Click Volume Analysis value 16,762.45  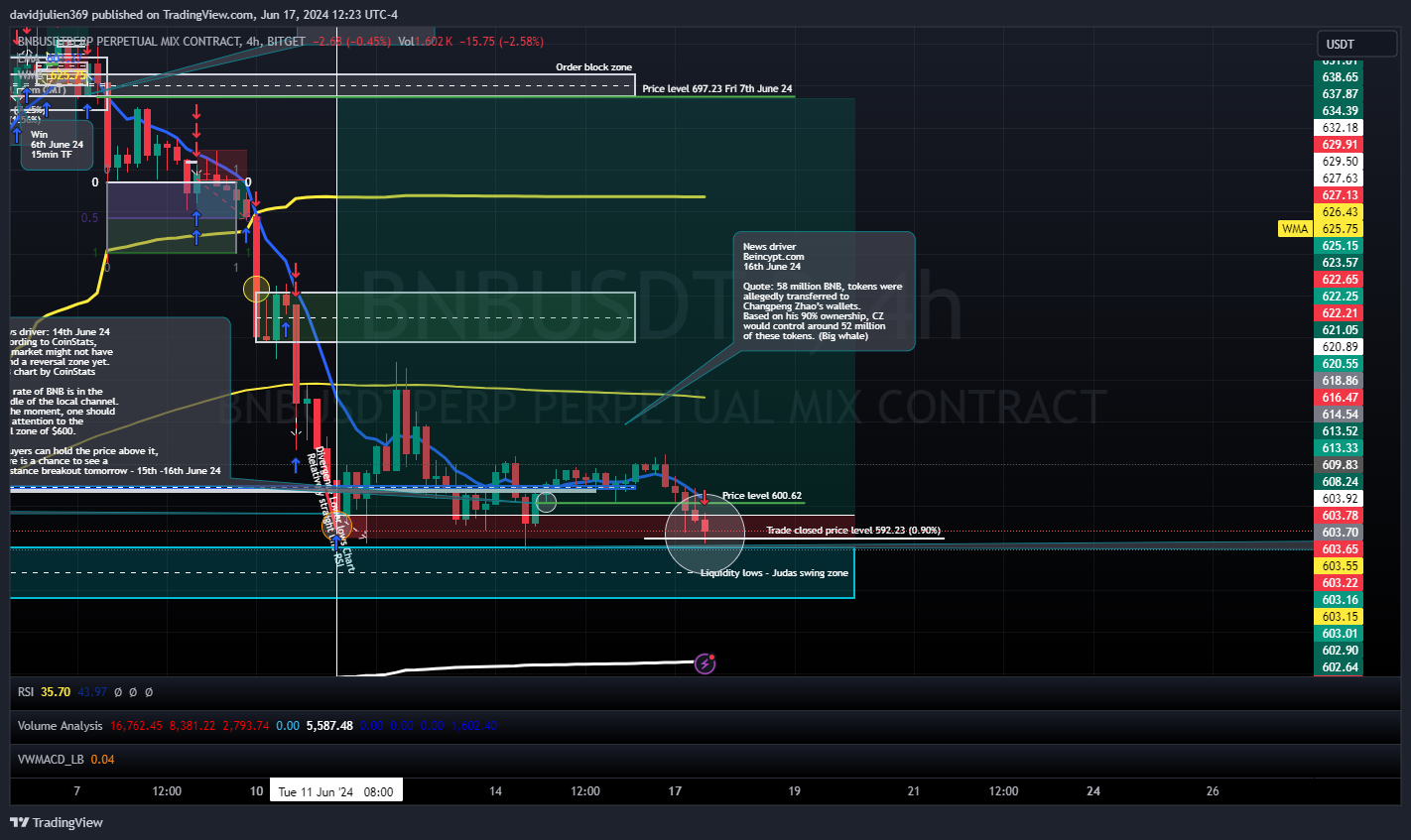pos(136,726)
